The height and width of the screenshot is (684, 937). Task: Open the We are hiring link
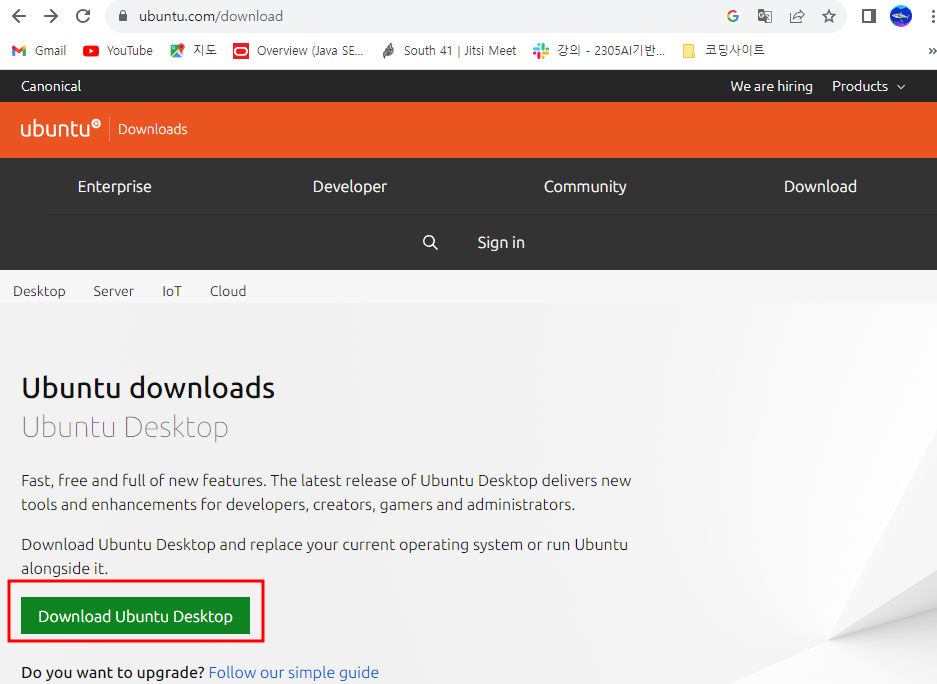pos(771,86)
